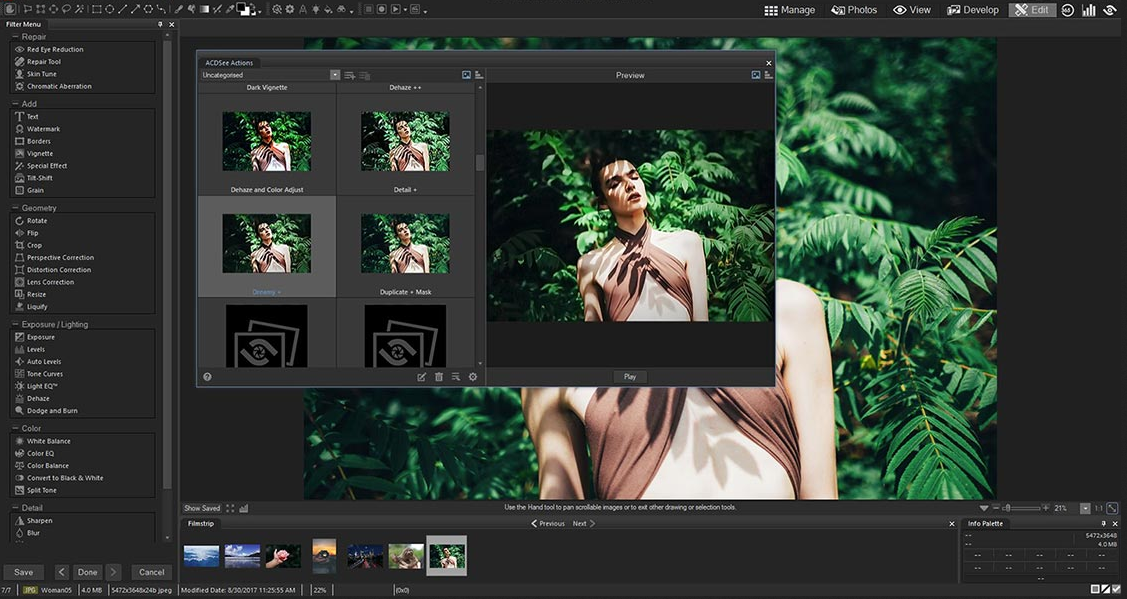
Task: Pin the Filter Menu panel
Action: coord(160,24)
